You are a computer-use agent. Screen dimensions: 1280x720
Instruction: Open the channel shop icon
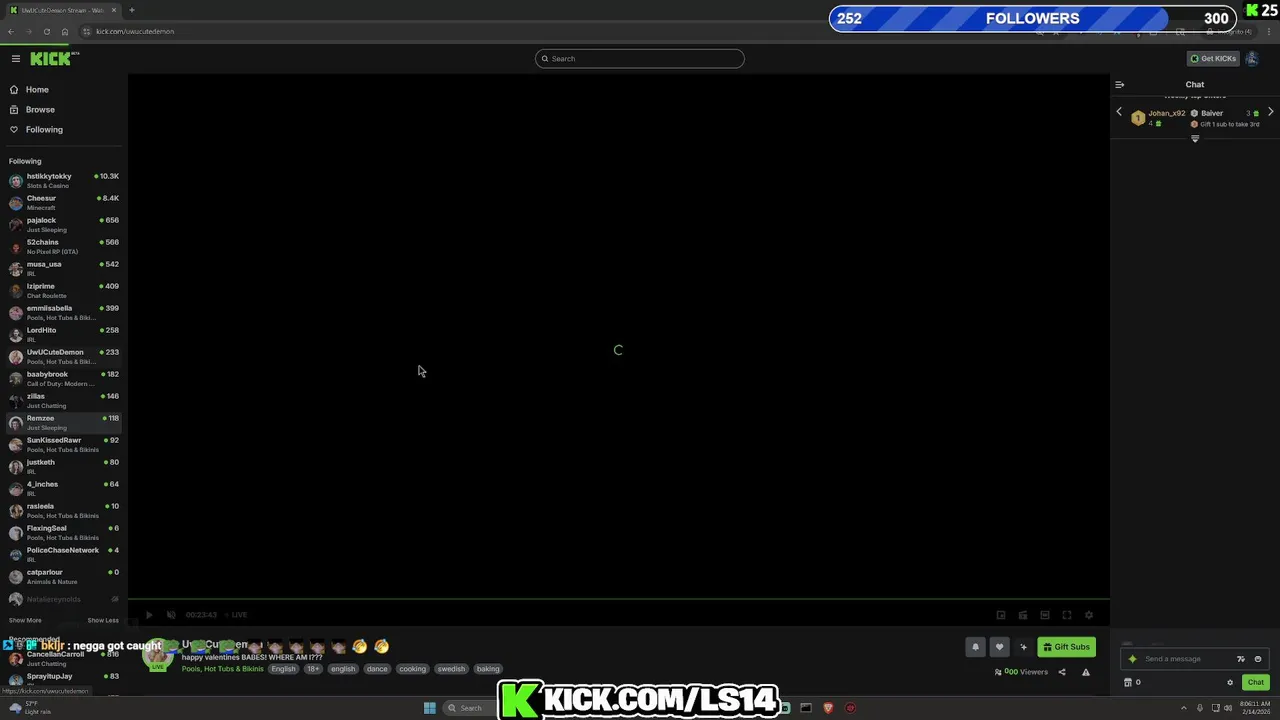pyautogui.click(x=1128, y=682)
